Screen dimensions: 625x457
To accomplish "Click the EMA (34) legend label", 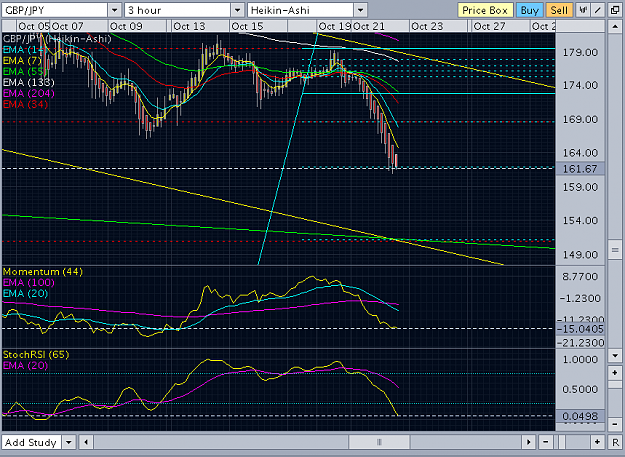I will click(25, 104).
